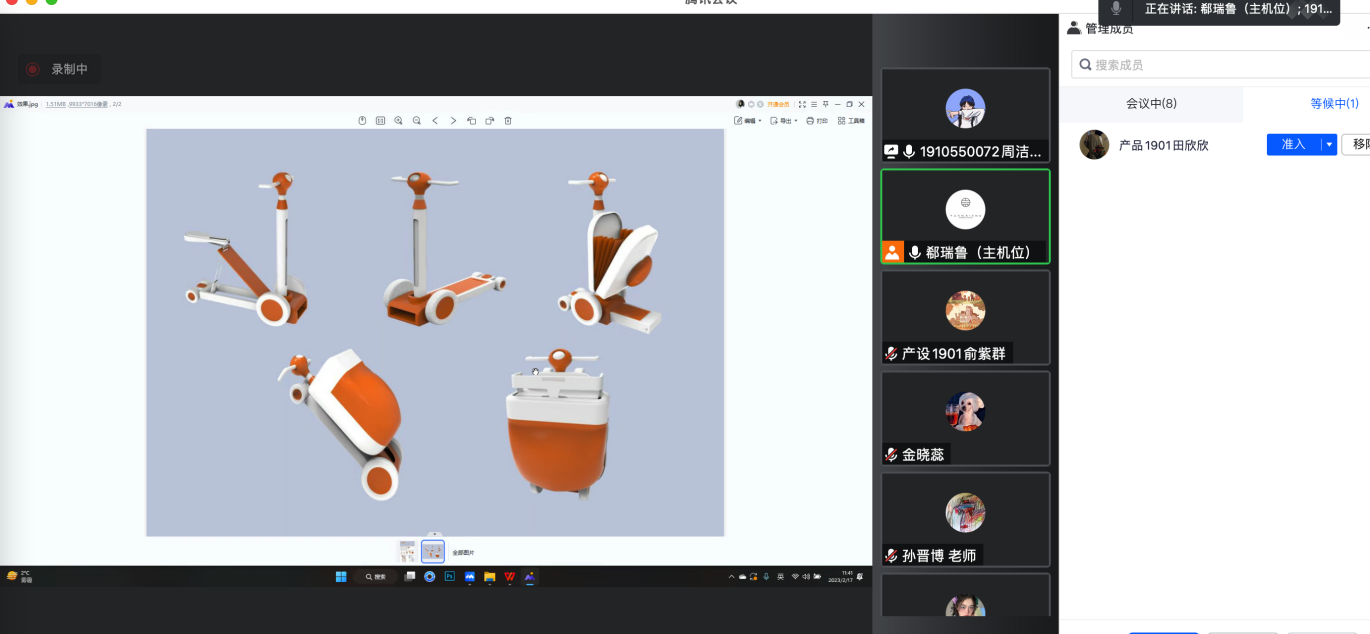Go to previous image with left arrow

(435, 121)
